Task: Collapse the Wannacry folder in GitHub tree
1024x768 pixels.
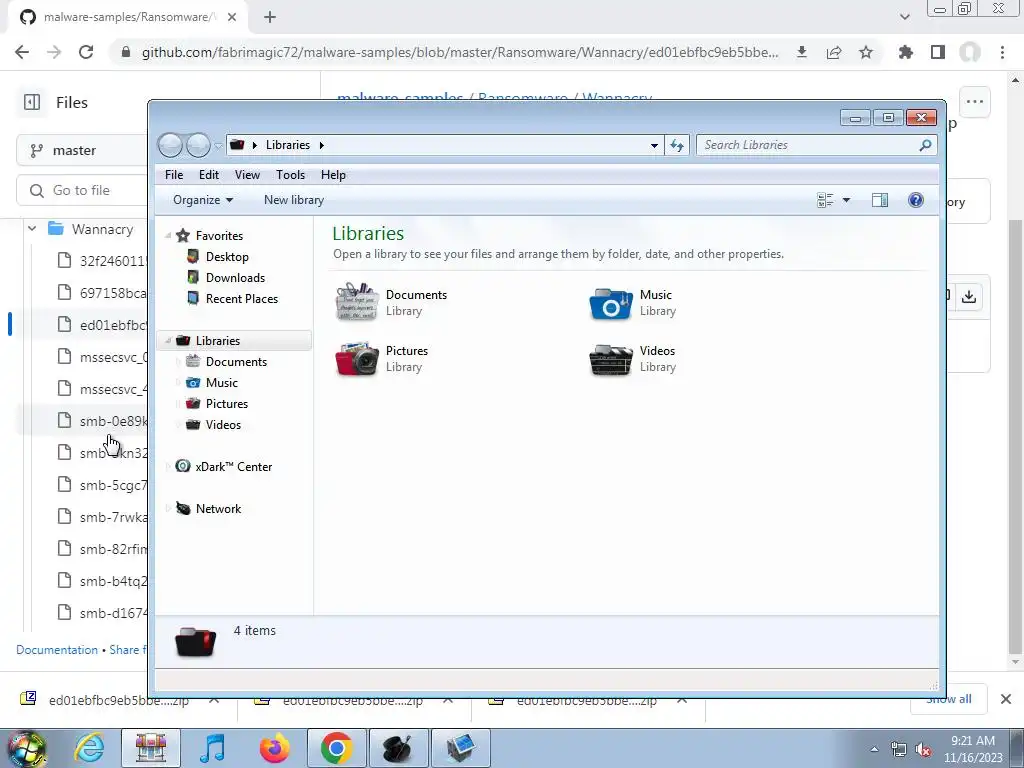Action: 32,229
